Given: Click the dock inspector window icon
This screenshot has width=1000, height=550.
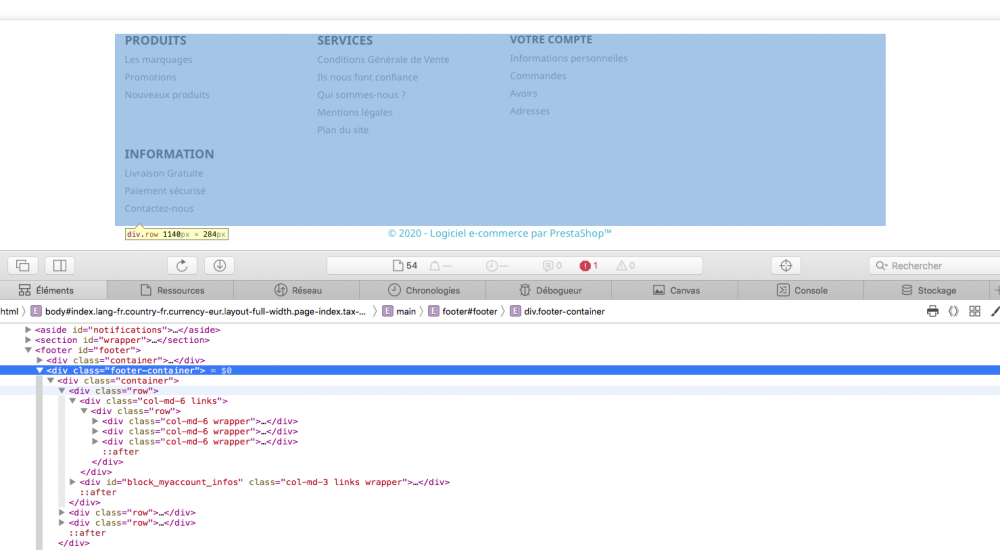Looking at the screenshot, I should [23, 265].
